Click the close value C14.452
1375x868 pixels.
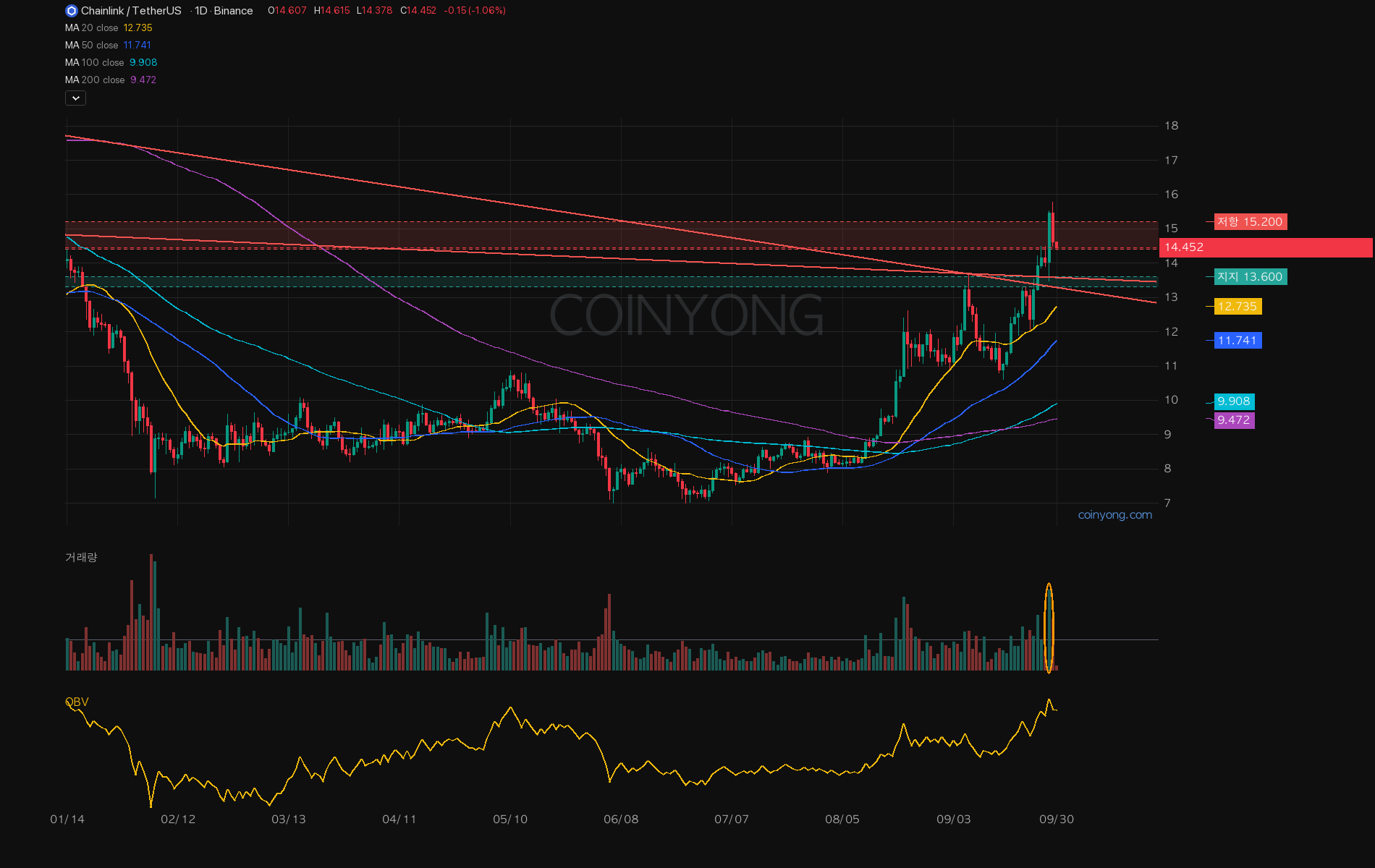click(418, 11)
